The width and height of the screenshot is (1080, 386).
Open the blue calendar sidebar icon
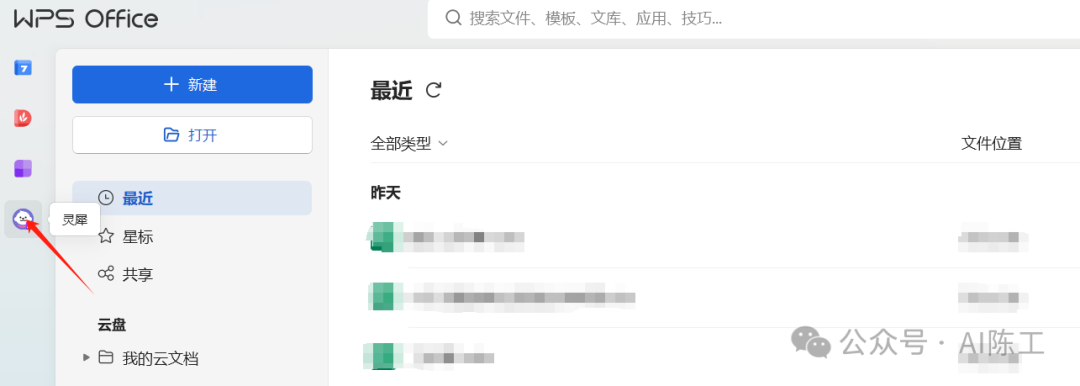pyautogui.click(x=23, y=68)
